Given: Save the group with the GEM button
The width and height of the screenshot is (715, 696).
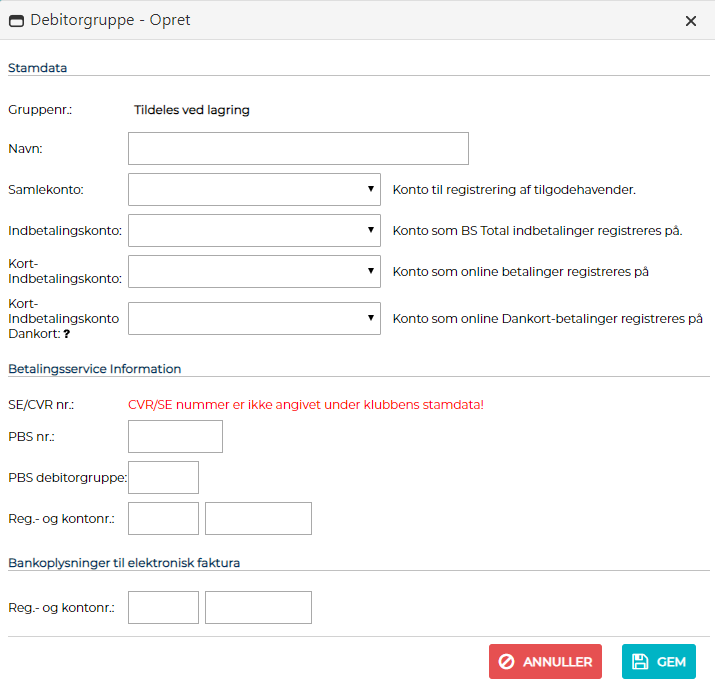Looking at the screenshot, I should 658,662.
